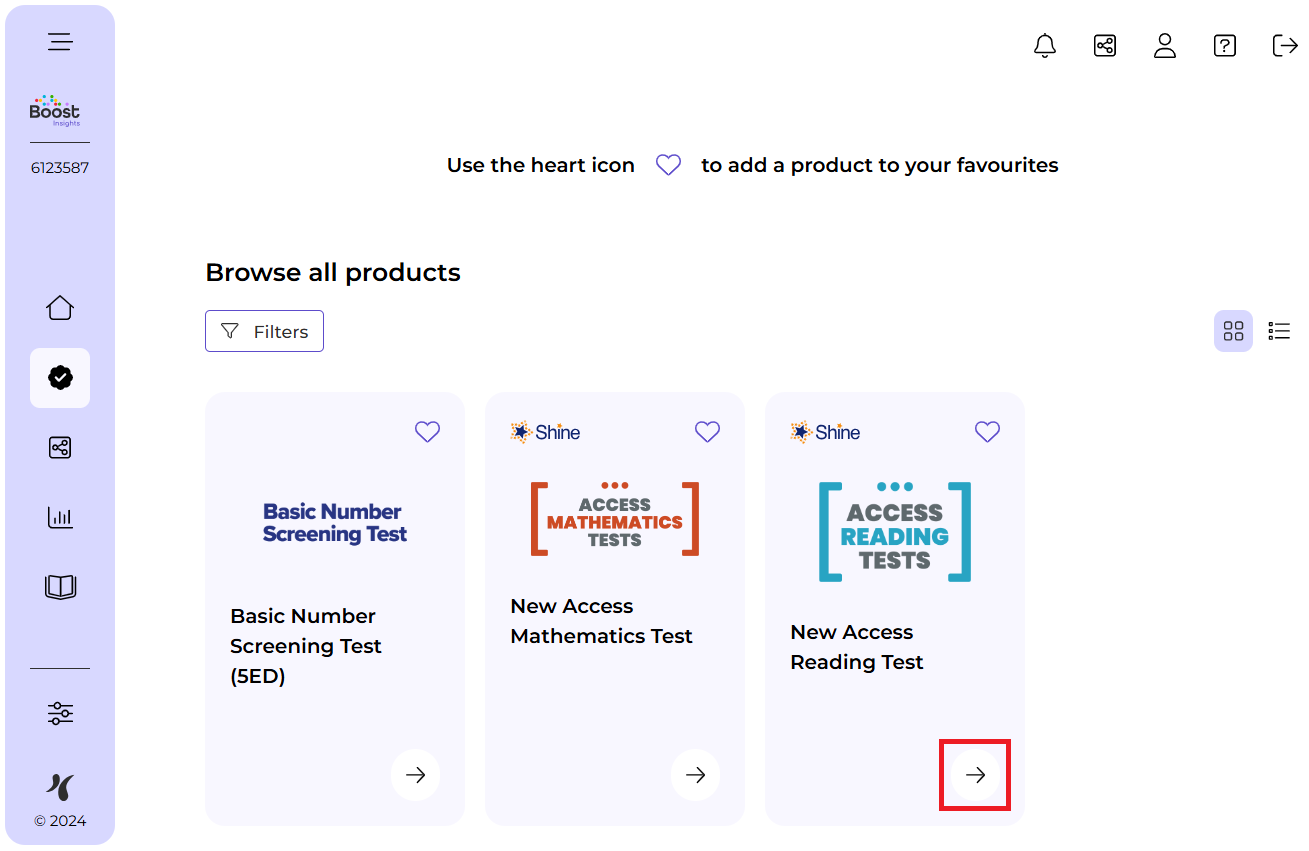Go to Home in the sidebar

point(60,308)
